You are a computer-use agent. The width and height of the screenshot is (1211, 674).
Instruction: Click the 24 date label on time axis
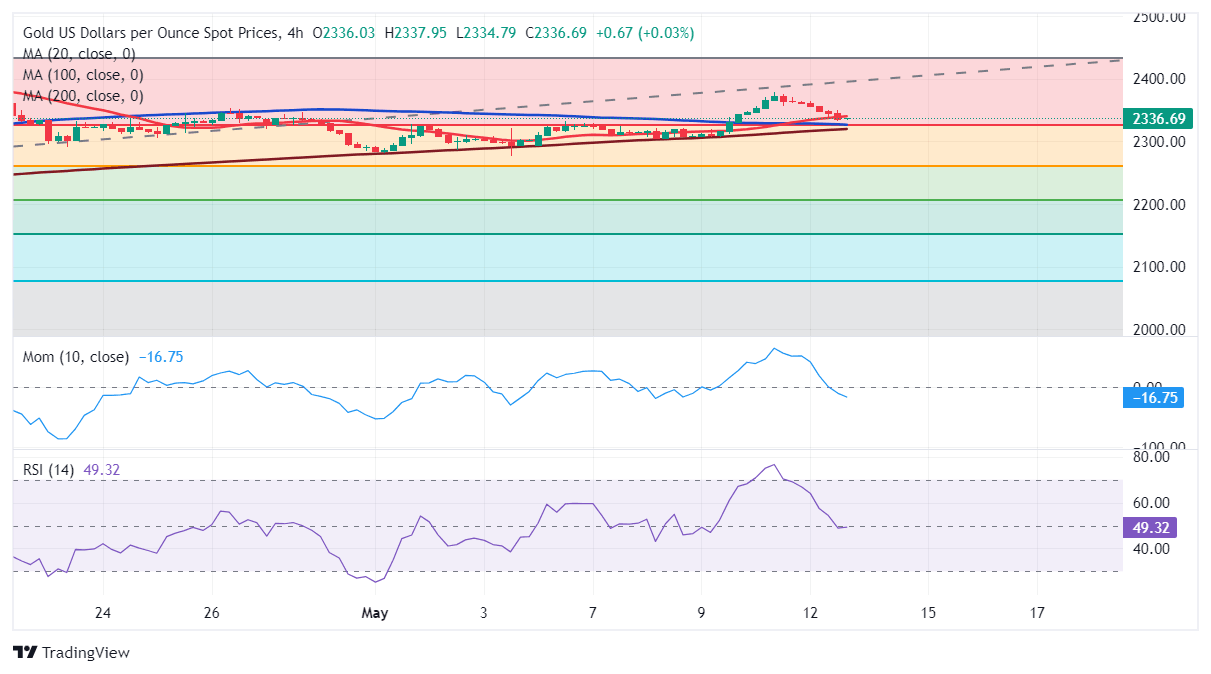102,612
